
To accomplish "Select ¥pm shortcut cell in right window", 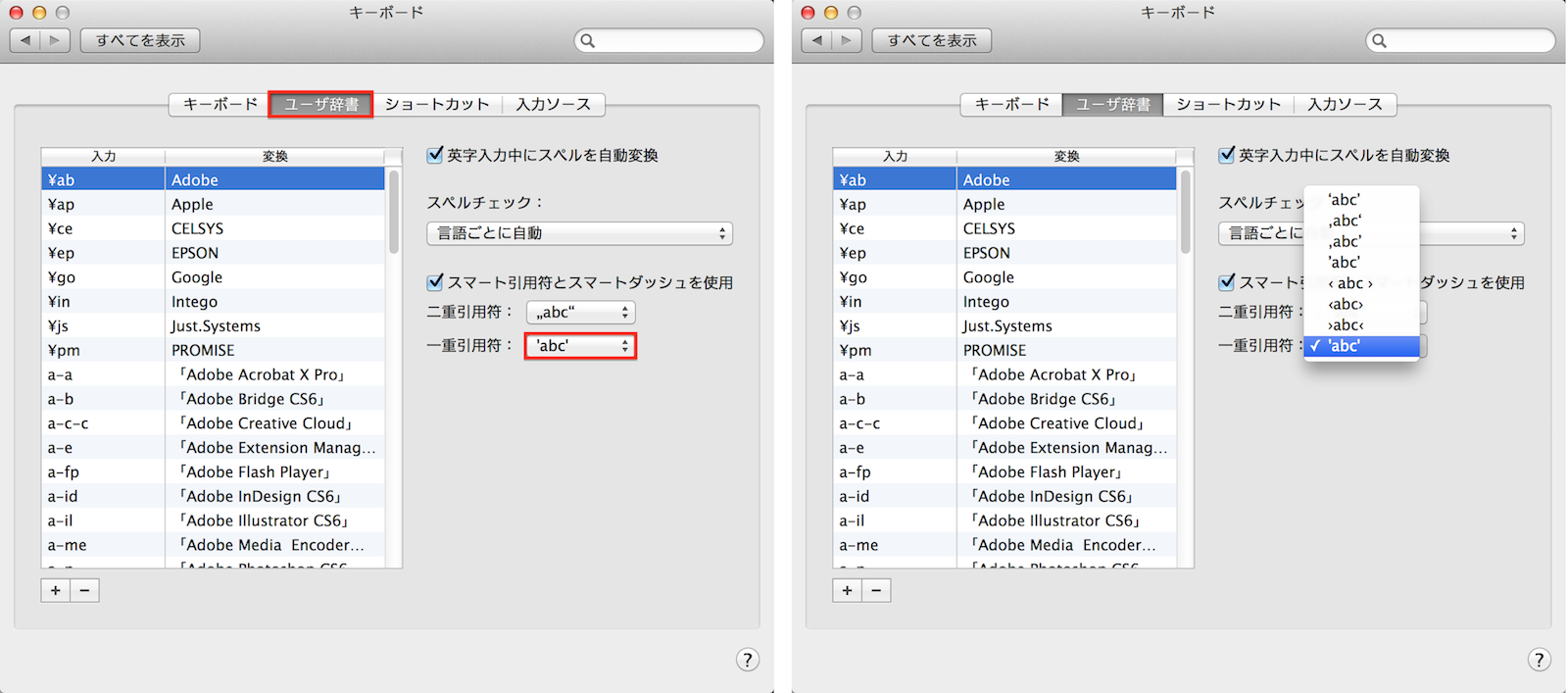I will tap(895, 350).
